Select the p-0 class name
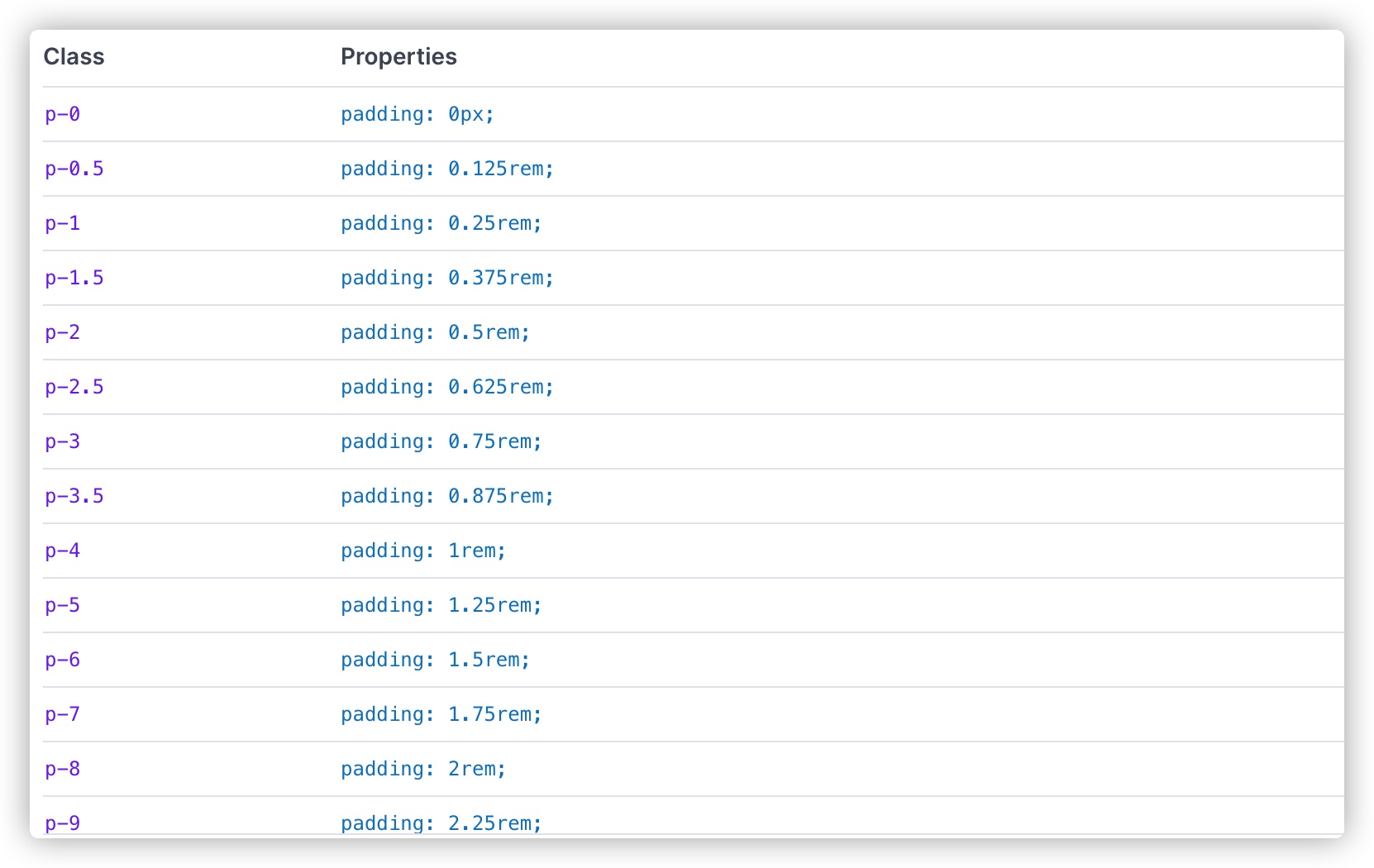The height and width of the screenshot is (868, 1374). 63,114
